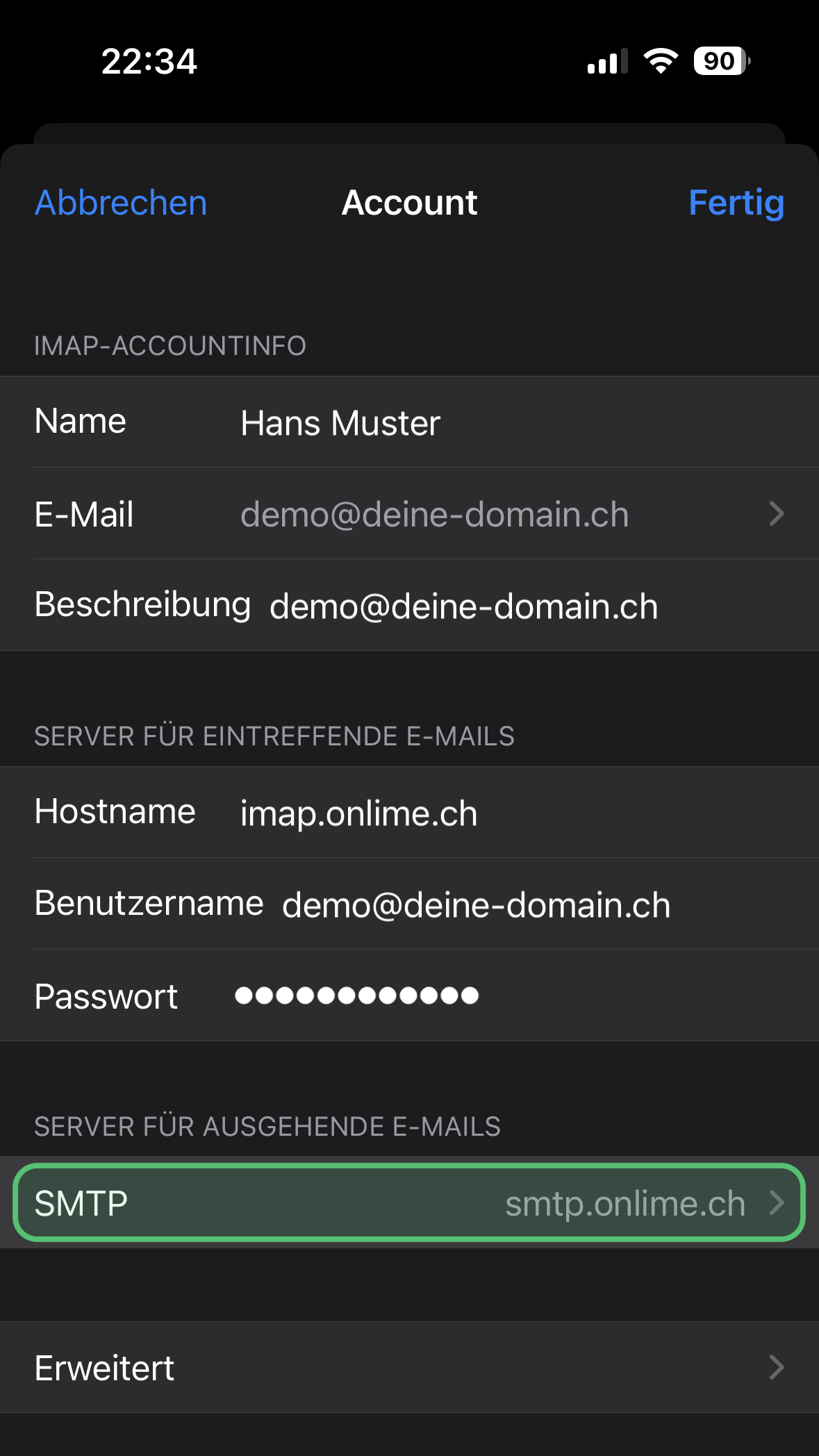
Task: Tap the Hostname label
Action: (x=115, y=811)
